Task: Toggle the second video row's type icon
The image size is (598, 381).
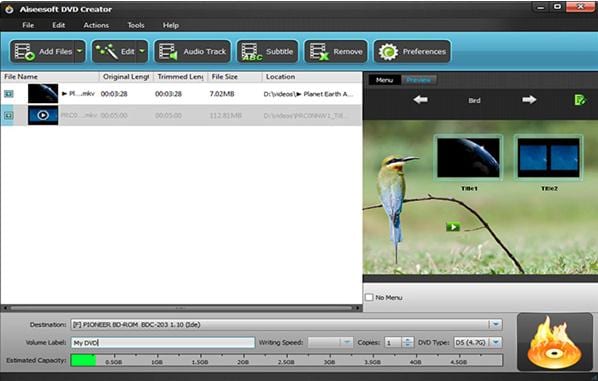Action: (9, 115)
